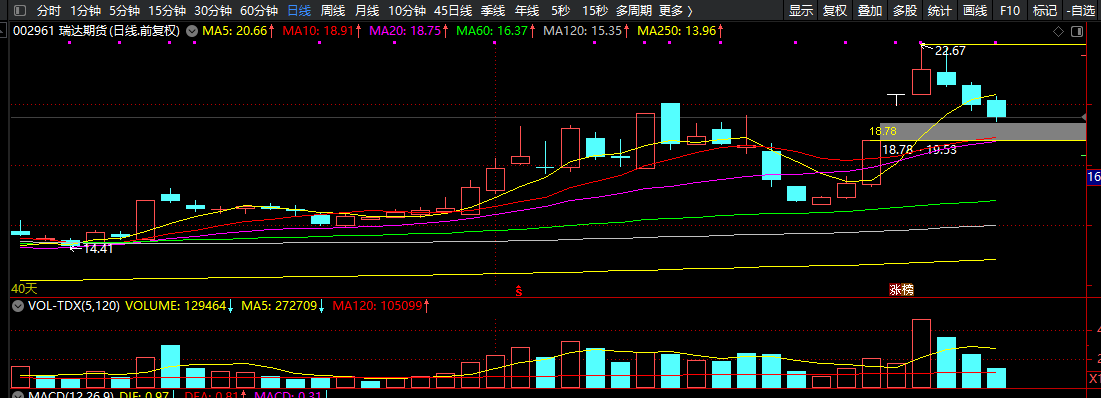Expand the main chart MA indicator dropdown
This screenshot has width=1101, height=398.
[191, 31]
